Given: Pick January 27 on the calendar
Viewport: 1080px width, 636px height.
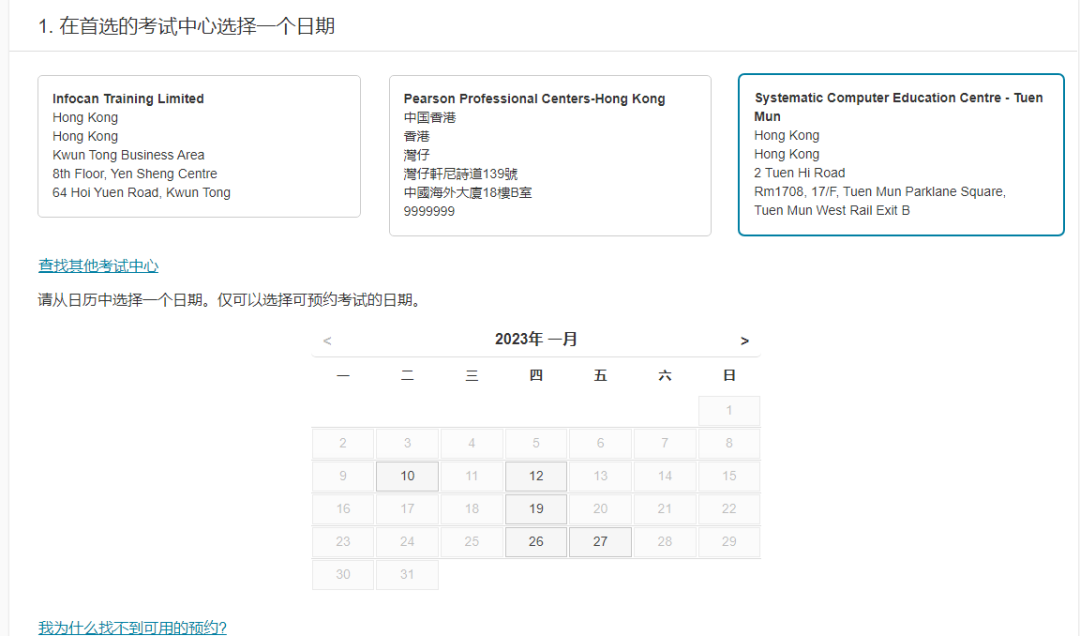Looking at the screenshot, I should point(600,542).
